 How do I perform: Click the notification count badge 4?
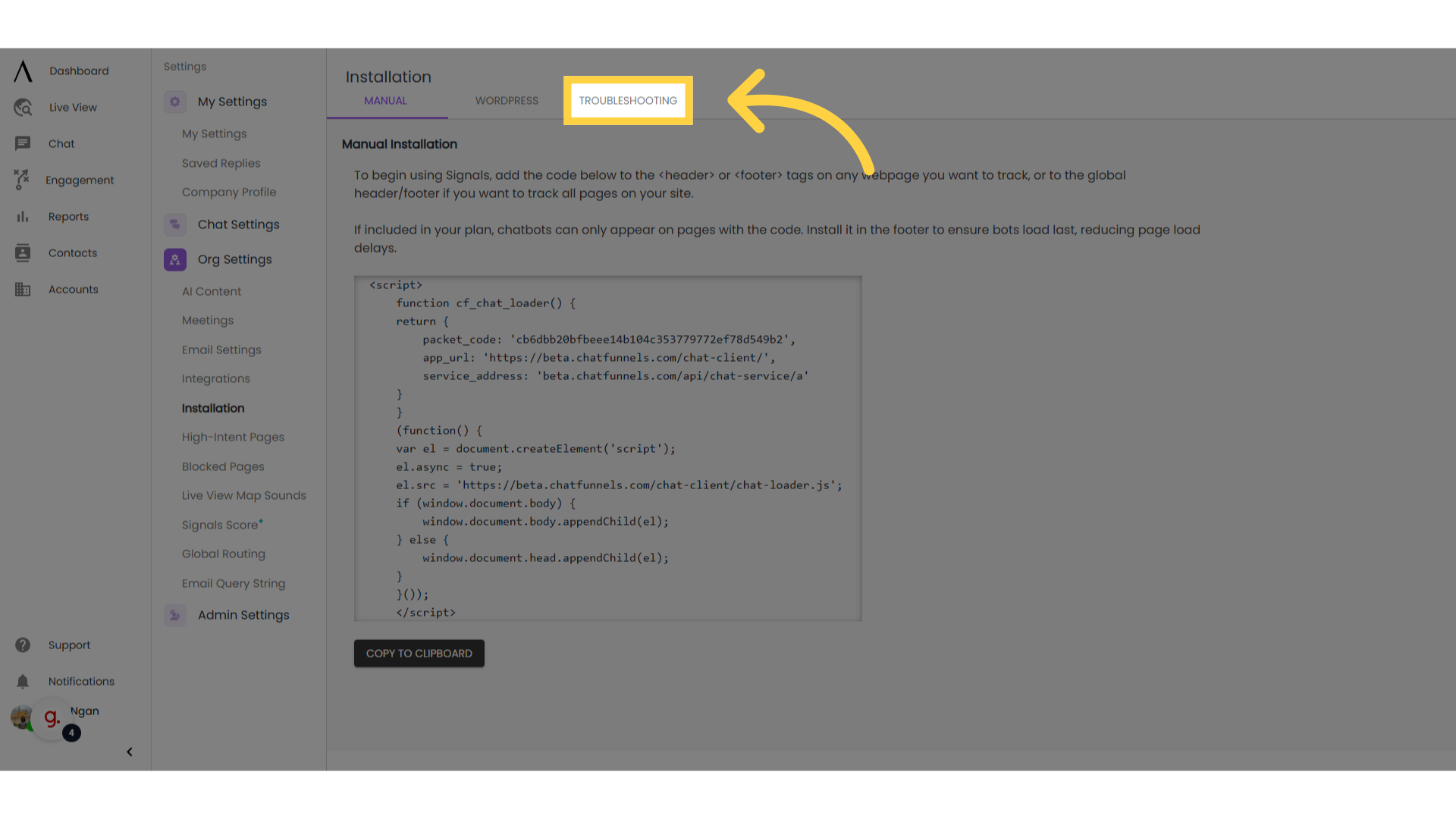(71, 733)
